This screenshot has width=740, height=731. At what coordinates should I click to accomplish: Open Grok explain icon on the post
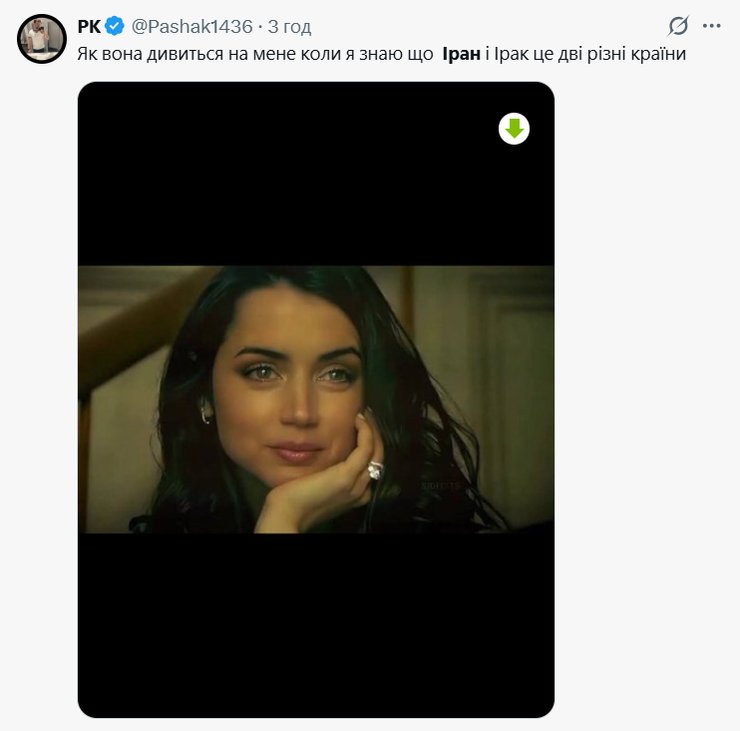pyautogui.click(x=679, y=26)
